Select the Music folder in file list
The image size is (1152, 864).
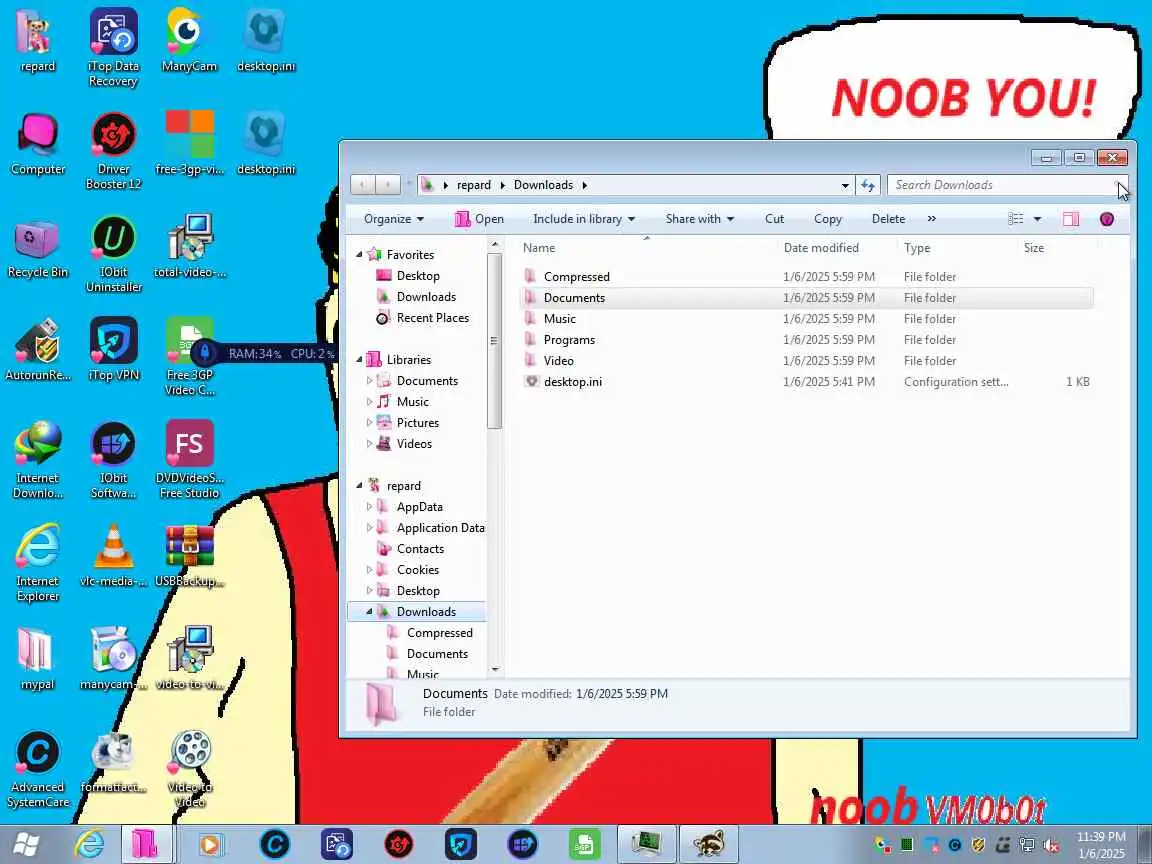(806, 319)
